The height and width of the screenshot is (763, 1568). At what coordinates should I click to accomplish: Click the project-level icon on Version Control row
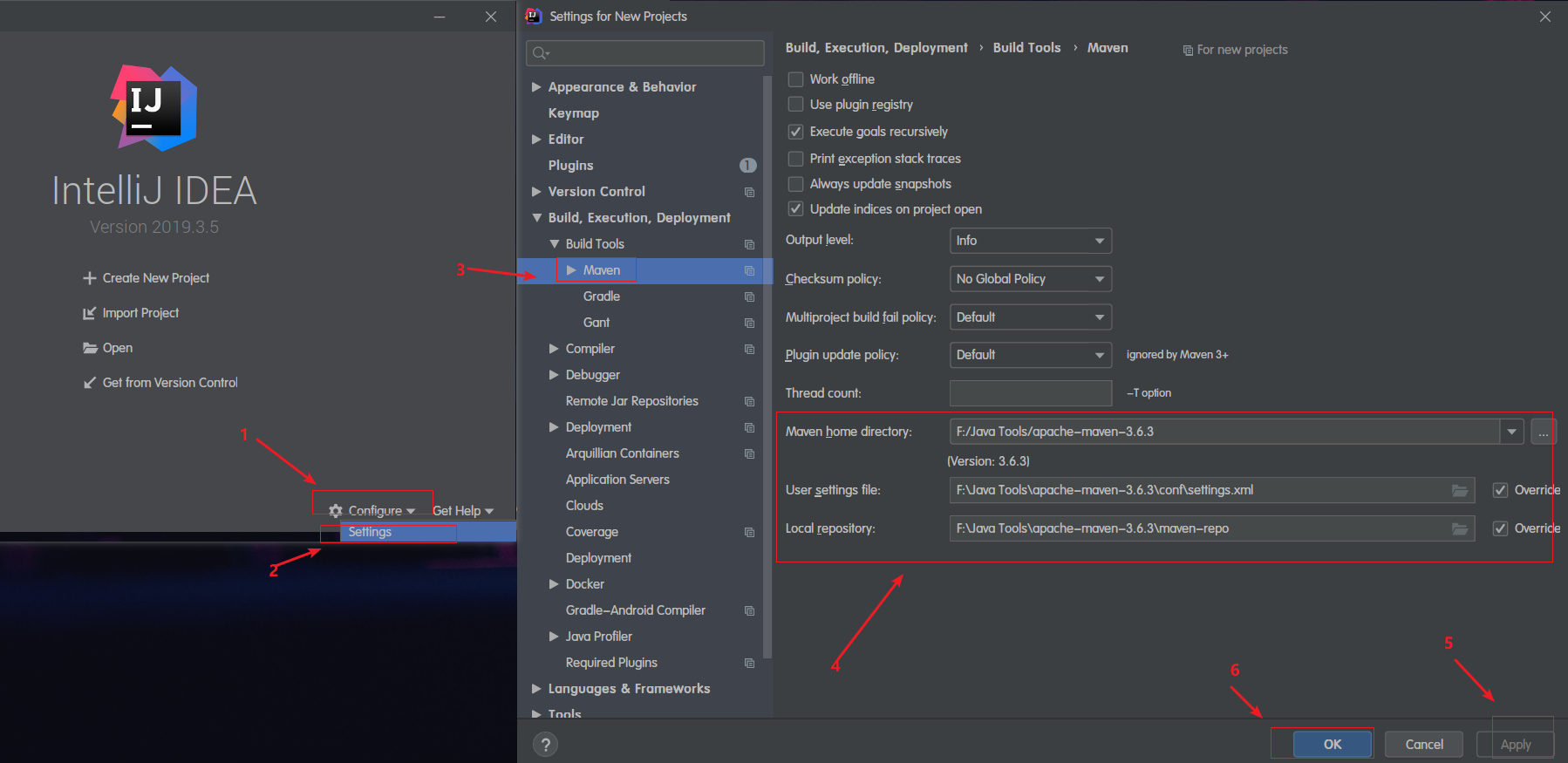click(749, 192)
